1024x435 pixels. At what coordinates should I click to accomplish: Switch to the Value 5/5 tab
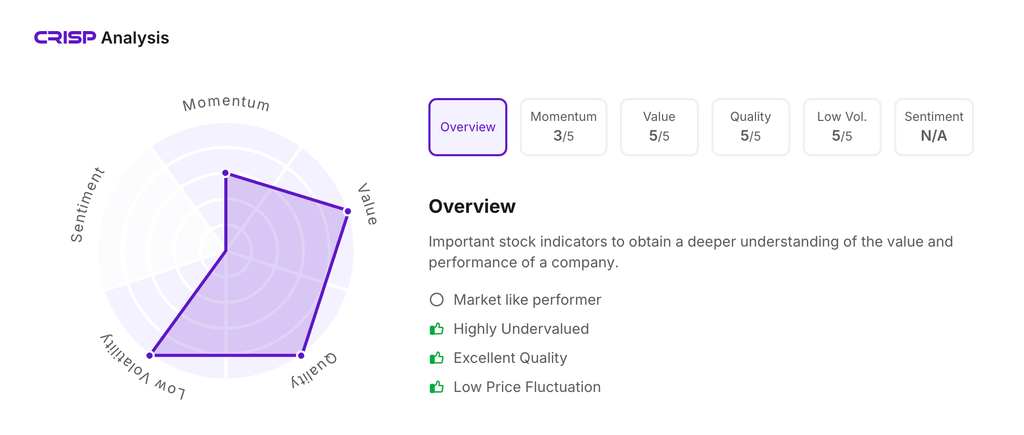[x=659, y=127]
